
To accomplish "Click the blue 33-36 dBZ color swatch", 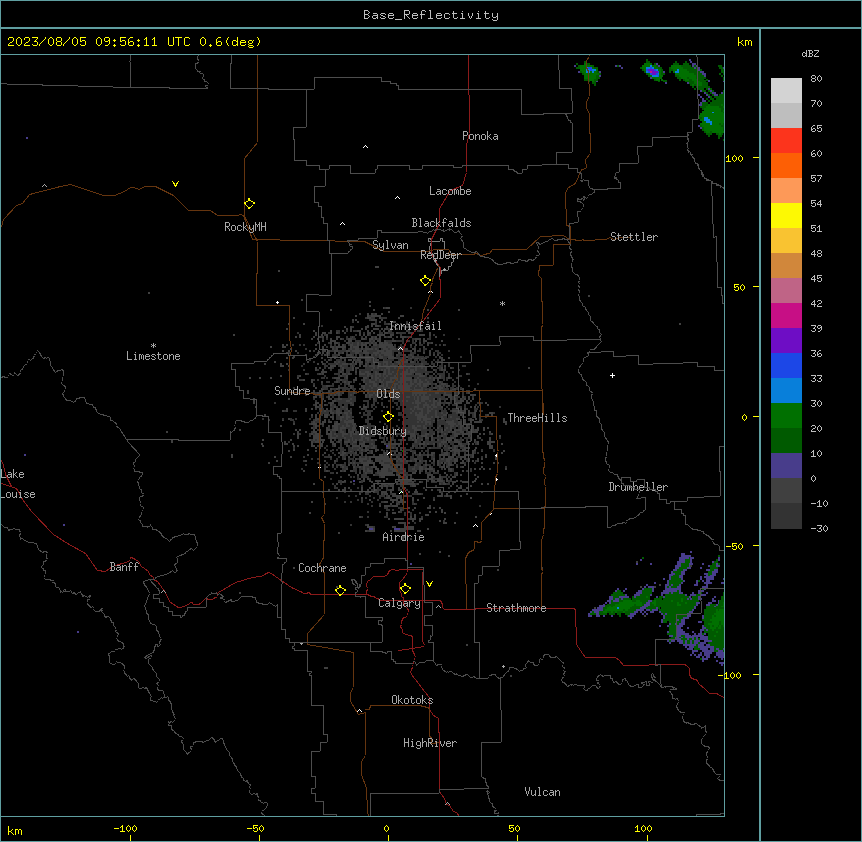I will point(786,365).
